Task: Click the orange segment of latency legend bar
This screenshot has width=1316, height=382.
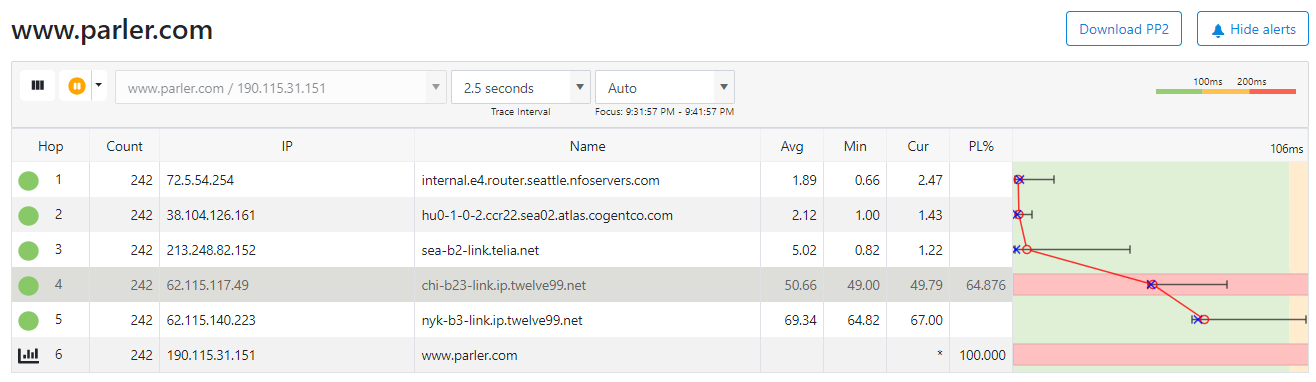Action: click(x=1225, y=92)
